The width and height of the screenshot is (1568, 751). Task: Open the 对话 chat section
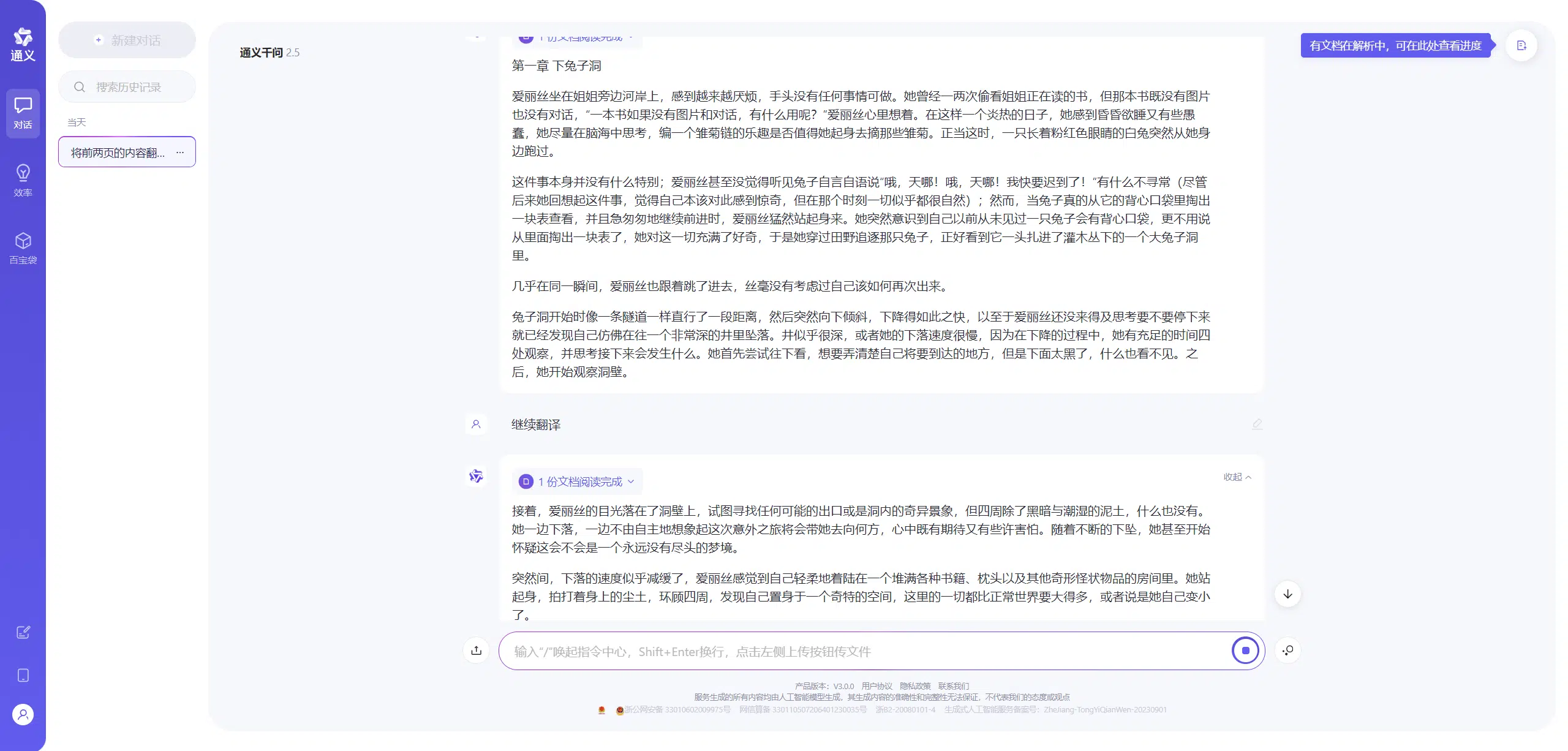(x=23, y=113)
